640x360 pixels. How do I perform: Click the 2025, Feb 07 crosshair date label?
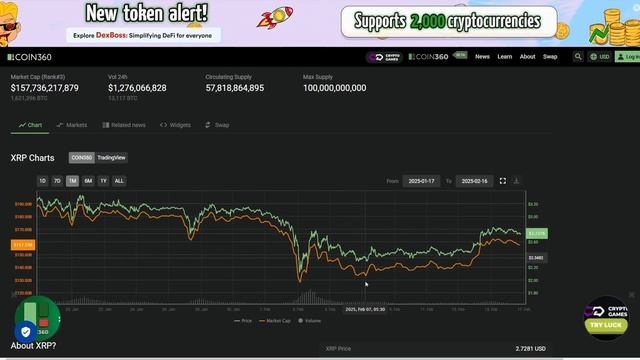[365, 309]
